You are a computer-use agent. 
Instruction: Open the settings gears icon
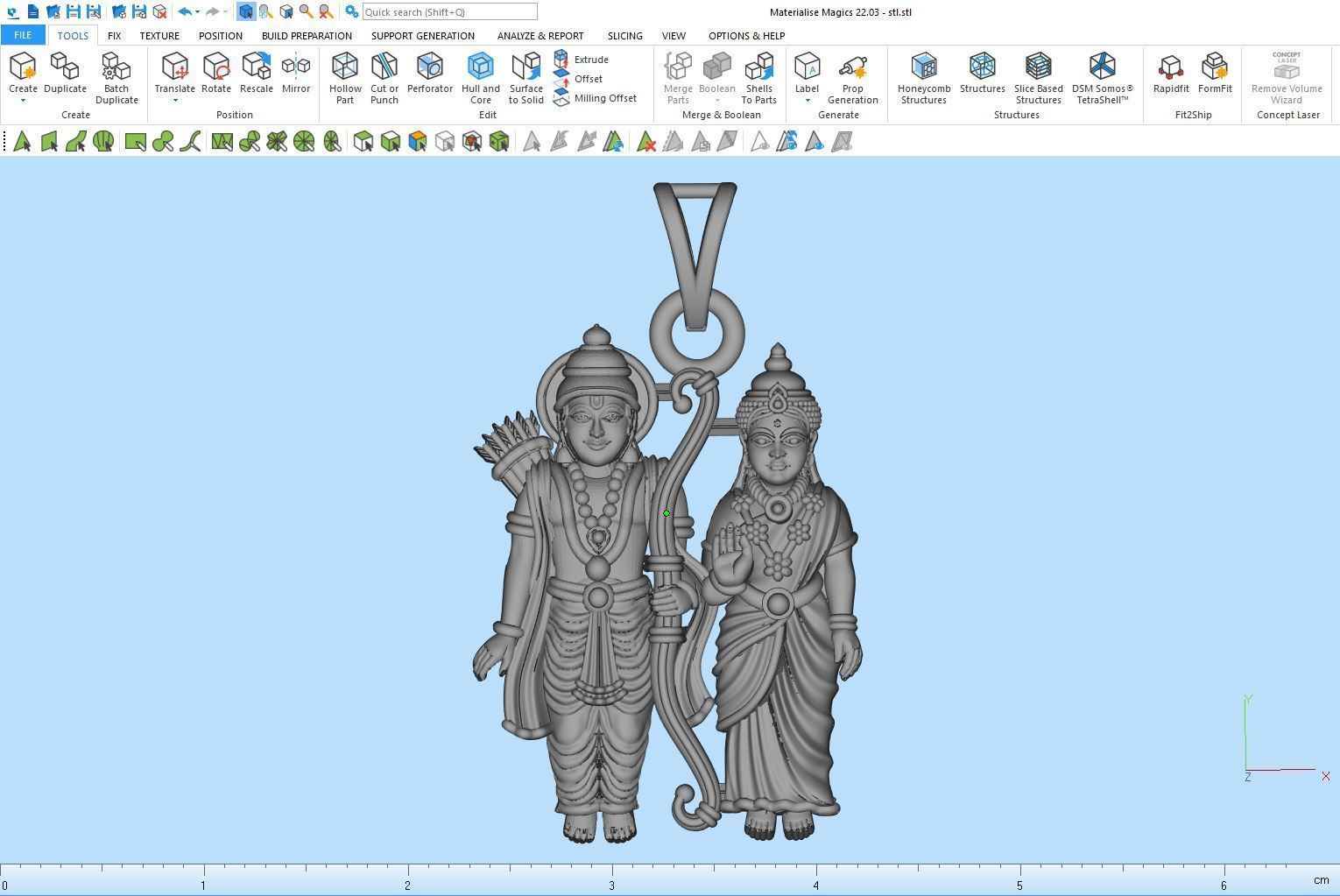tap(351, 11)
